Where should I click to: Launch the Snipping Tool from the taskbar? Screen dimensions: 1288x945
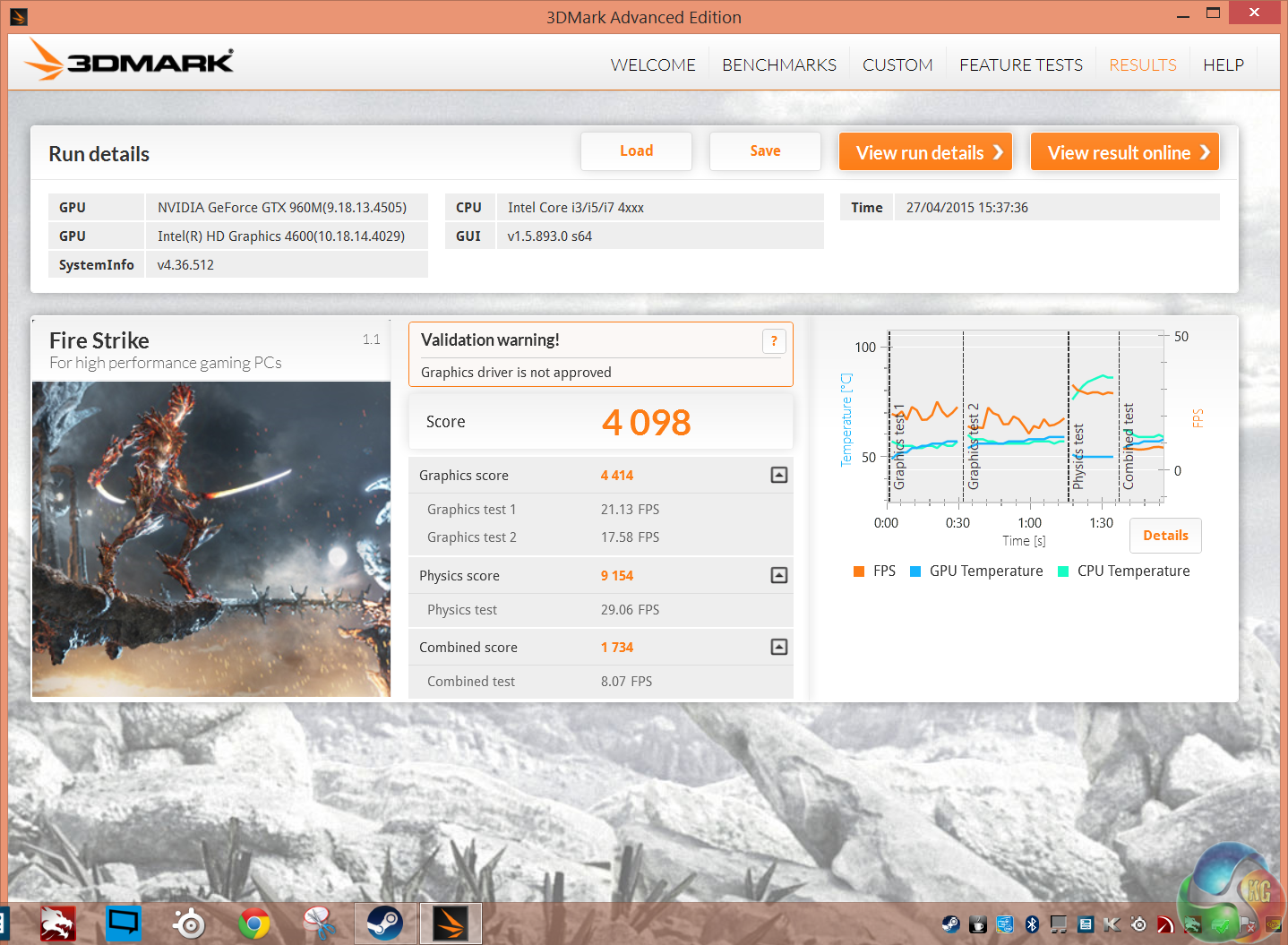pyautogui.click(x=318, y=924)
